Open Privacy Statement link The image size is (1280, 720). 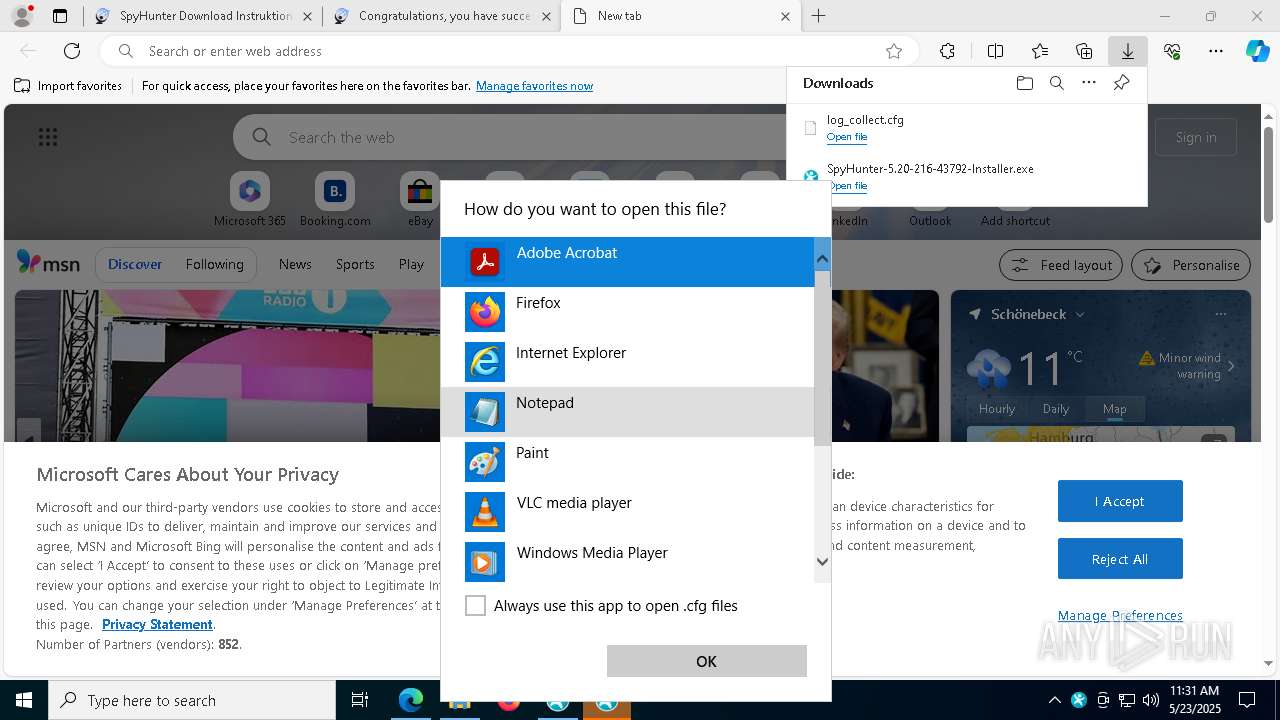tap(157, 624)
